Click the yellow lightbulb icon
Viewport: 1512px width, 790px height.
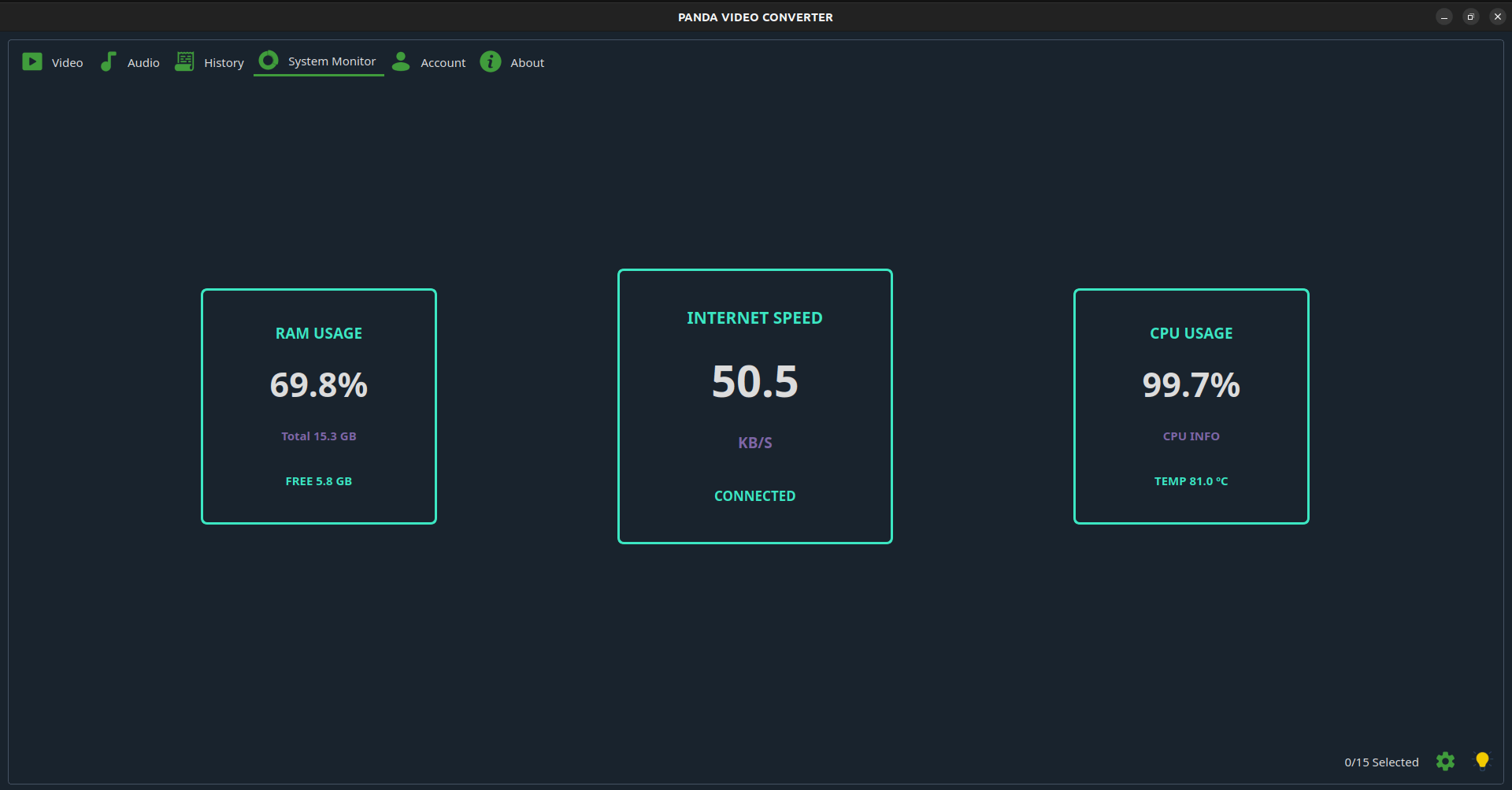[x=1482, y=760]
